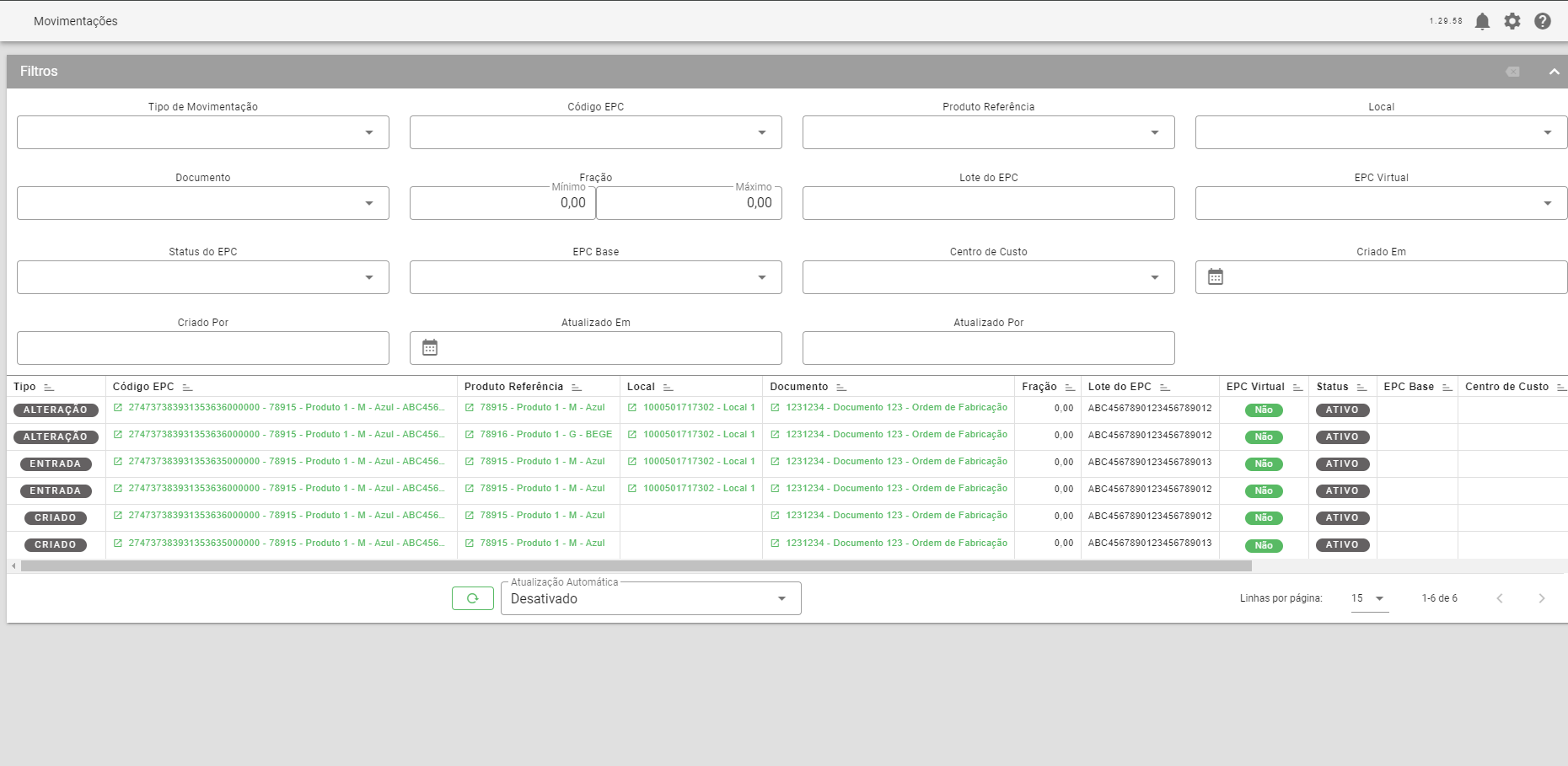
Task: Click Centro de Custo column header
Action: pos(1506,387)
